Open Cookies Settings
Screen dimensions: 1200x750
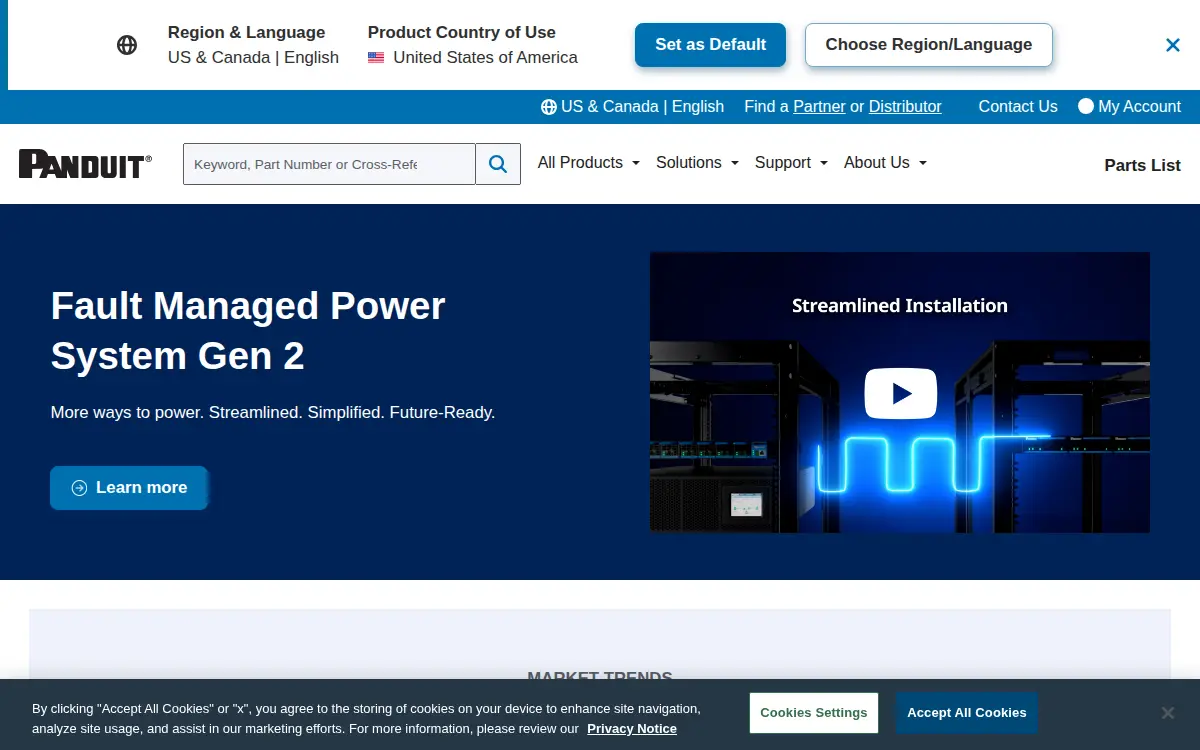(x=814, y=713)
